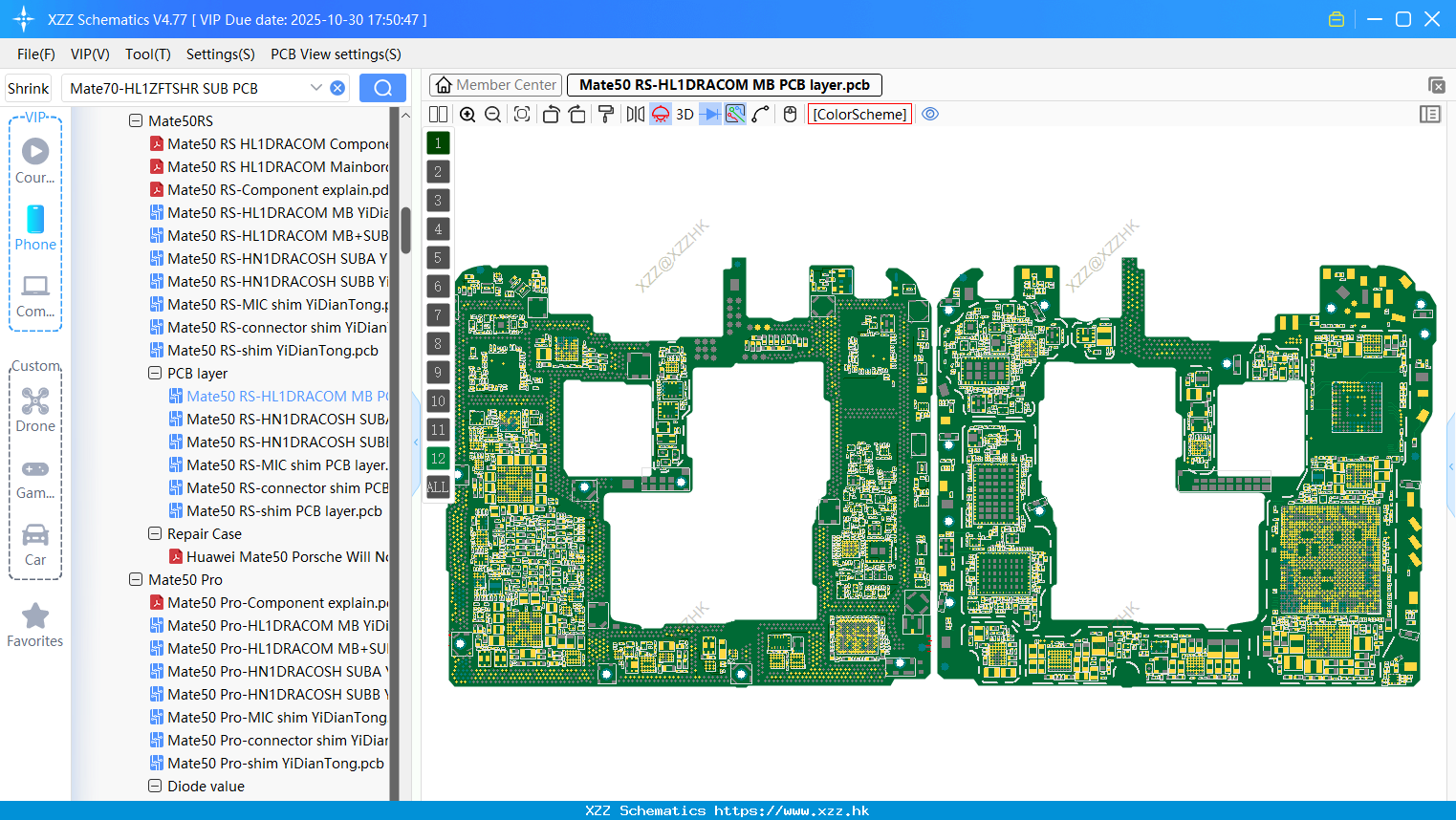Expand the right edge panel arrow
Viewport: 1456px width, 820px height.
1451,466
